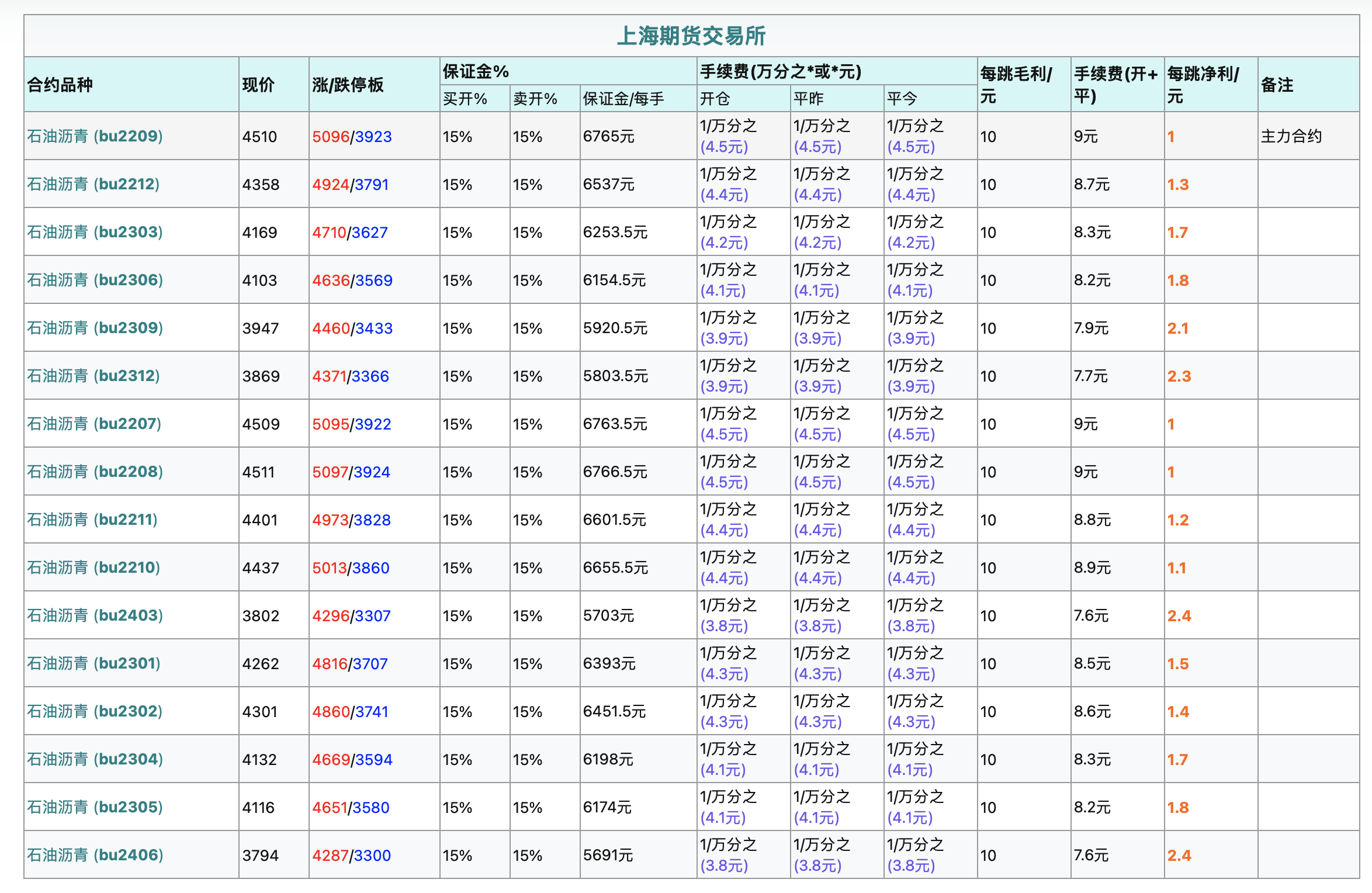The height and width of the screenshot is (893, 1372).
Task: Open the 石油沥青 (bu2209) contract link
Action: [x=95, y=136]
